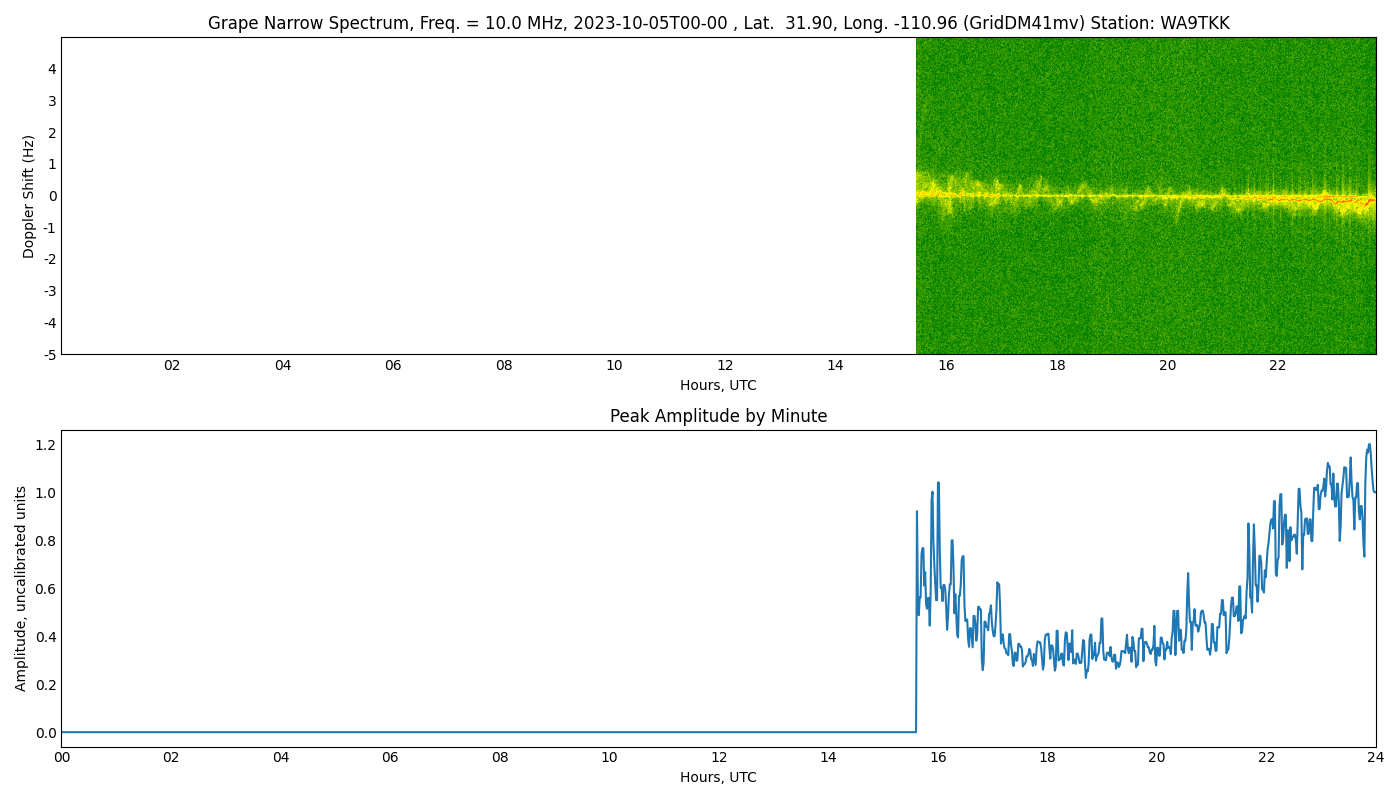Click the flat zero amplitude line near hour 08

(x=500, y=732)
